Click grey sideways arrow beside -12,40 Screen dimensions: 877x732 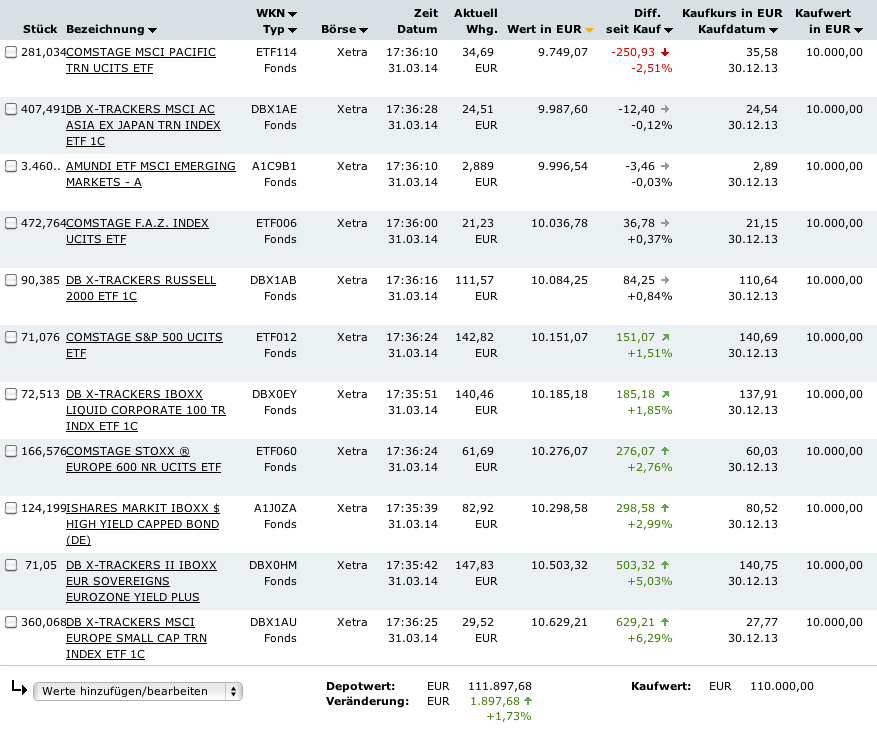coord(665,109)
